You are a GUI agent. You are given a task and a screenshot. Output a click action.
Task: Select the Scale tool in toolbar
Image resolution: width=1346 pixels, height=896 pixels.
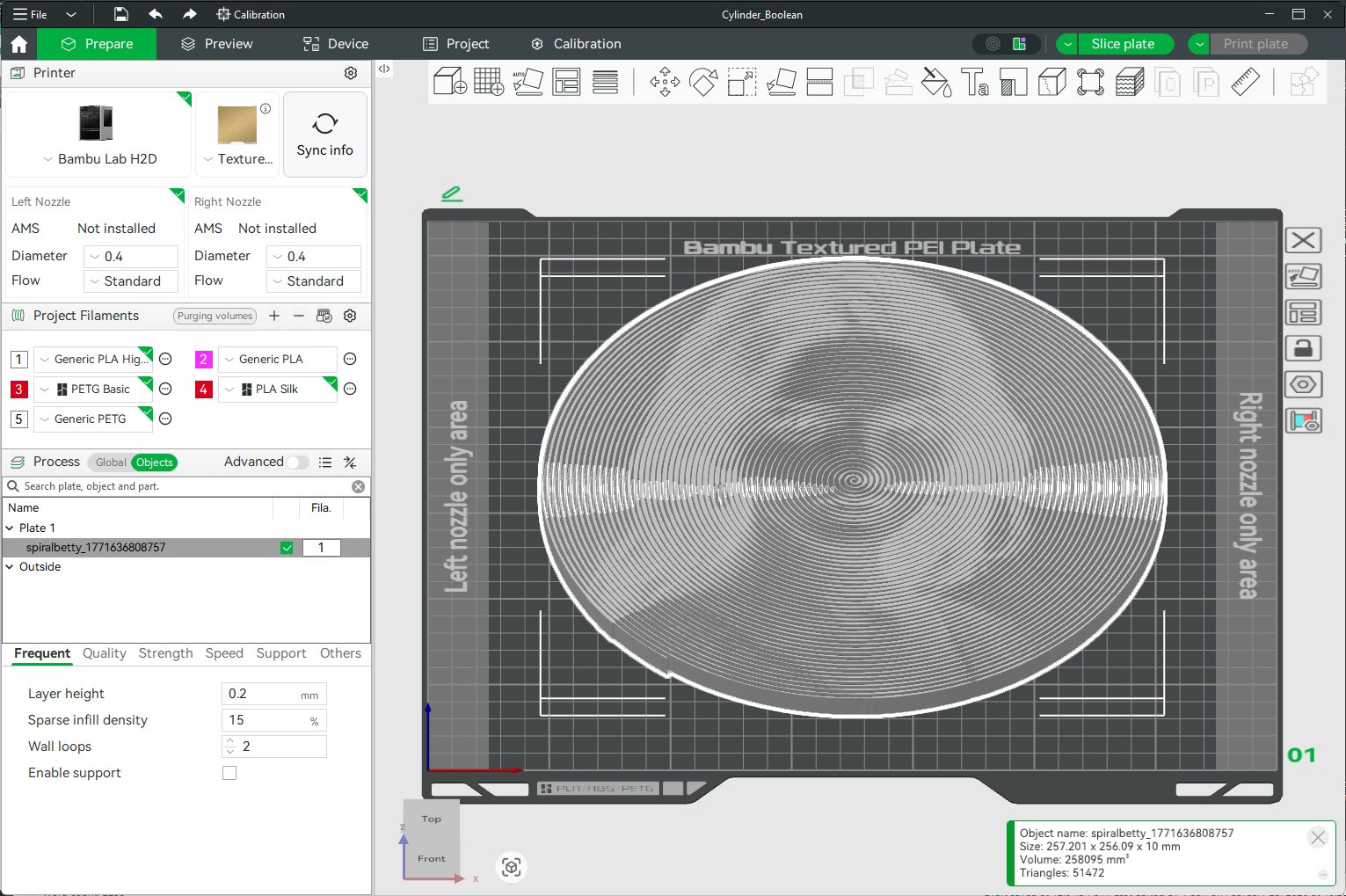click(742, 82)
